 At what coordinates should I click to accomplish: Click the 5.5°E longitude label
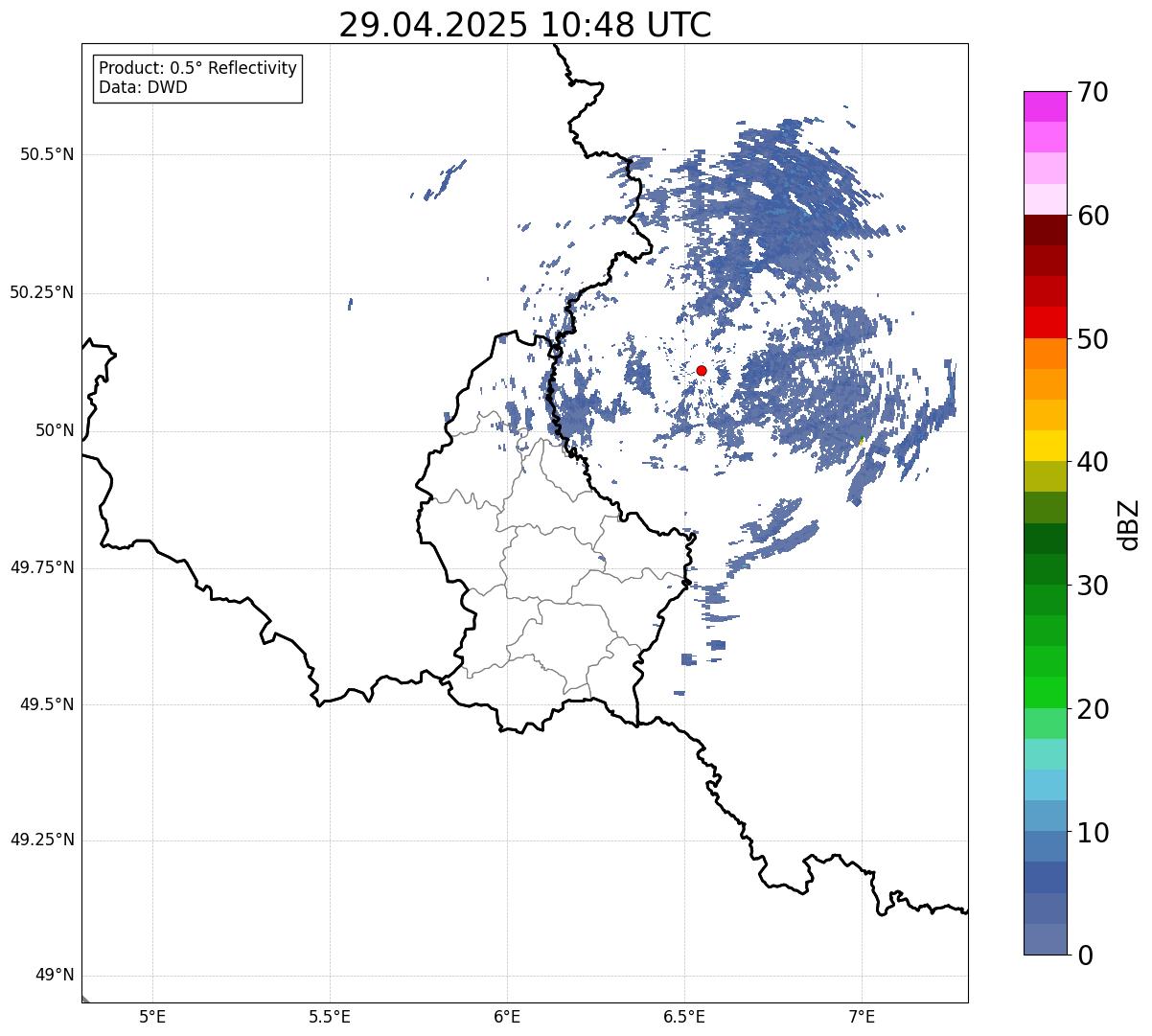pyautogui.click(x=330, y=1017)
